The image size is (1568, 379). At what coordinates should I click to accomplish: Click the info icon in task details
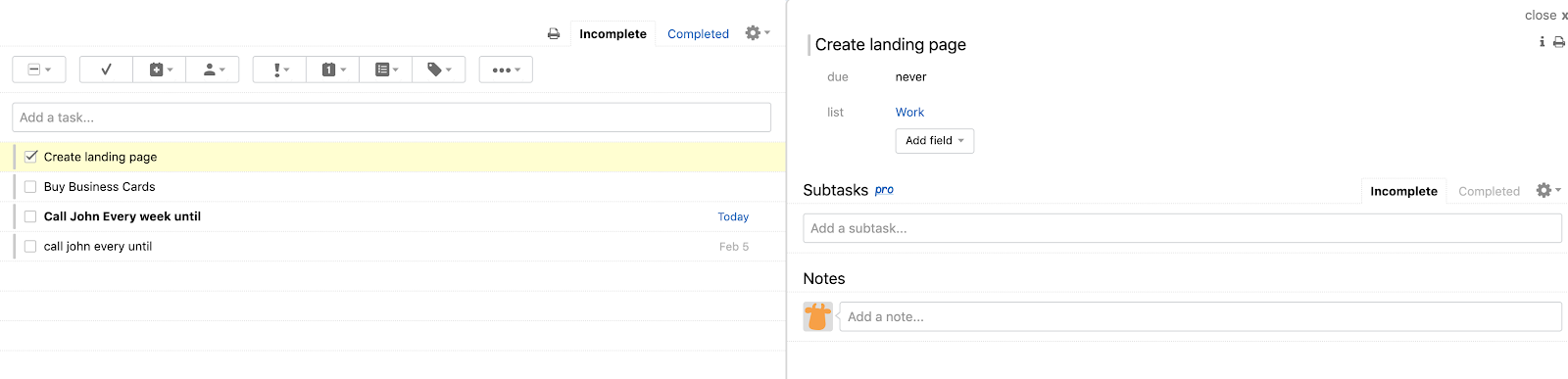click(1542, 42)
